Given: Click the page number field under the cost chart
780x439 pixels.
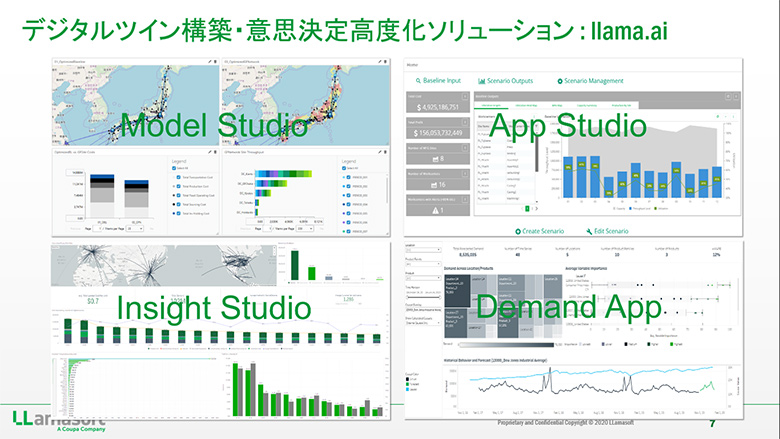Looking at the screenshot, I should click(99, 229).
